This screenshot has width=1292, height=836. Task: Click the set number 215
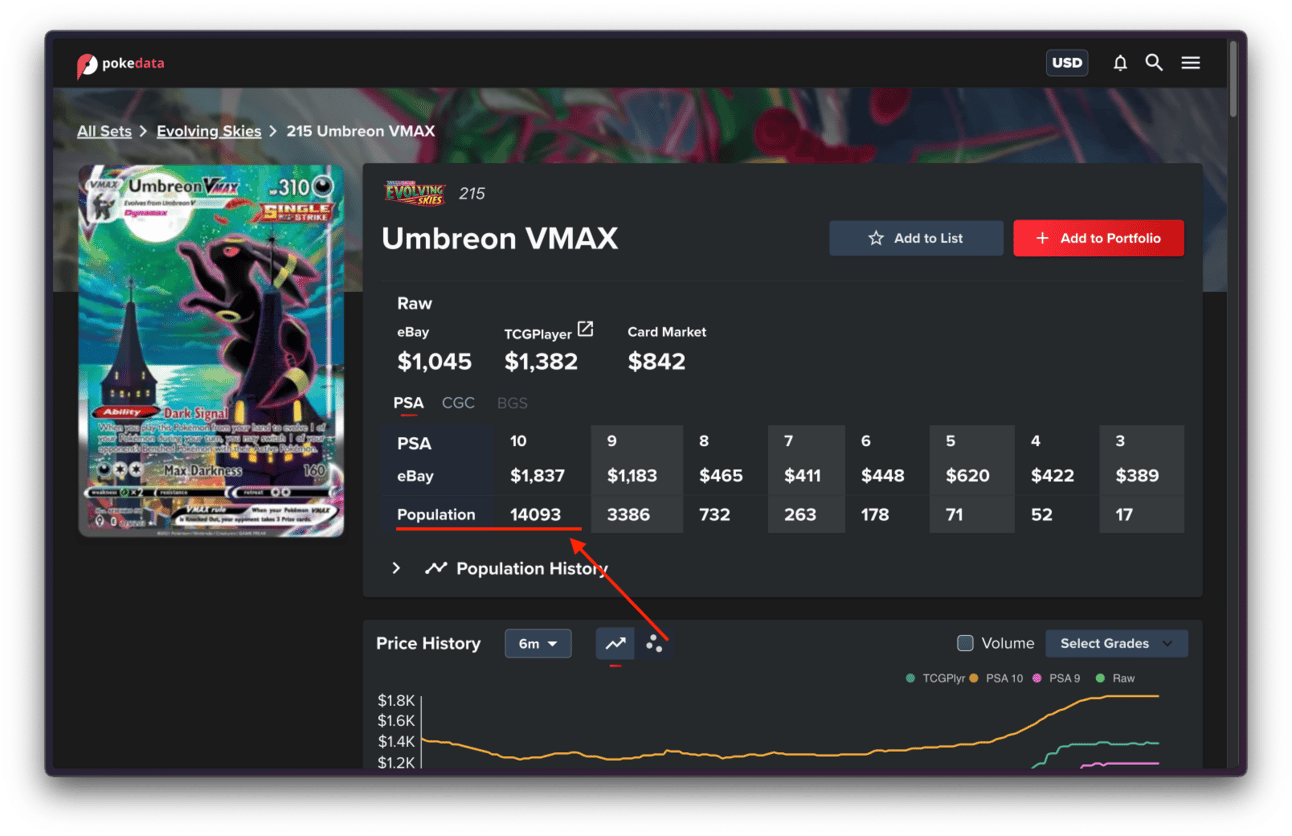point(472,194)
